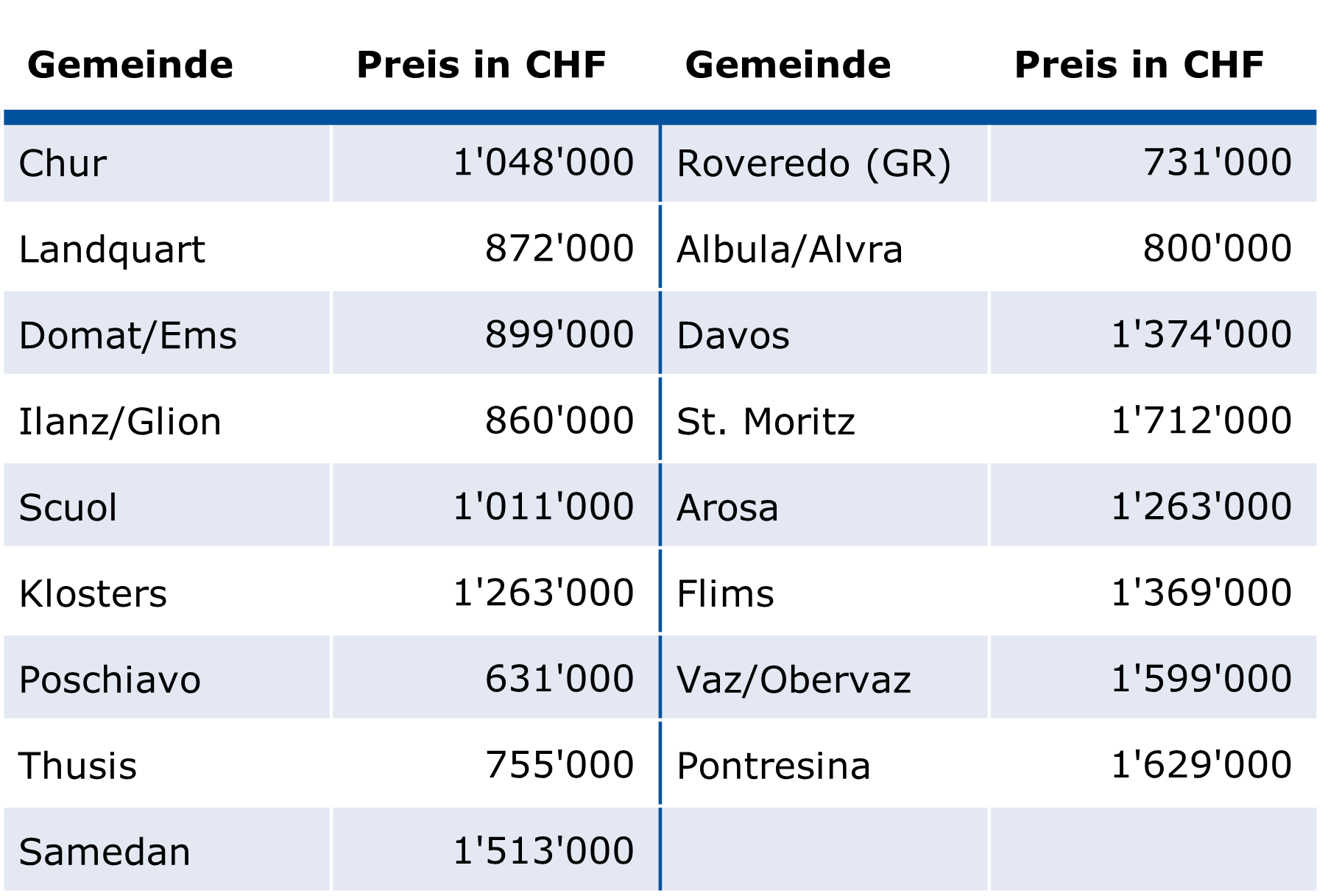The width and height of the screenshot is (1328, 896).
Task: Click the left Gemeinde column header
Action: [130, 65]
